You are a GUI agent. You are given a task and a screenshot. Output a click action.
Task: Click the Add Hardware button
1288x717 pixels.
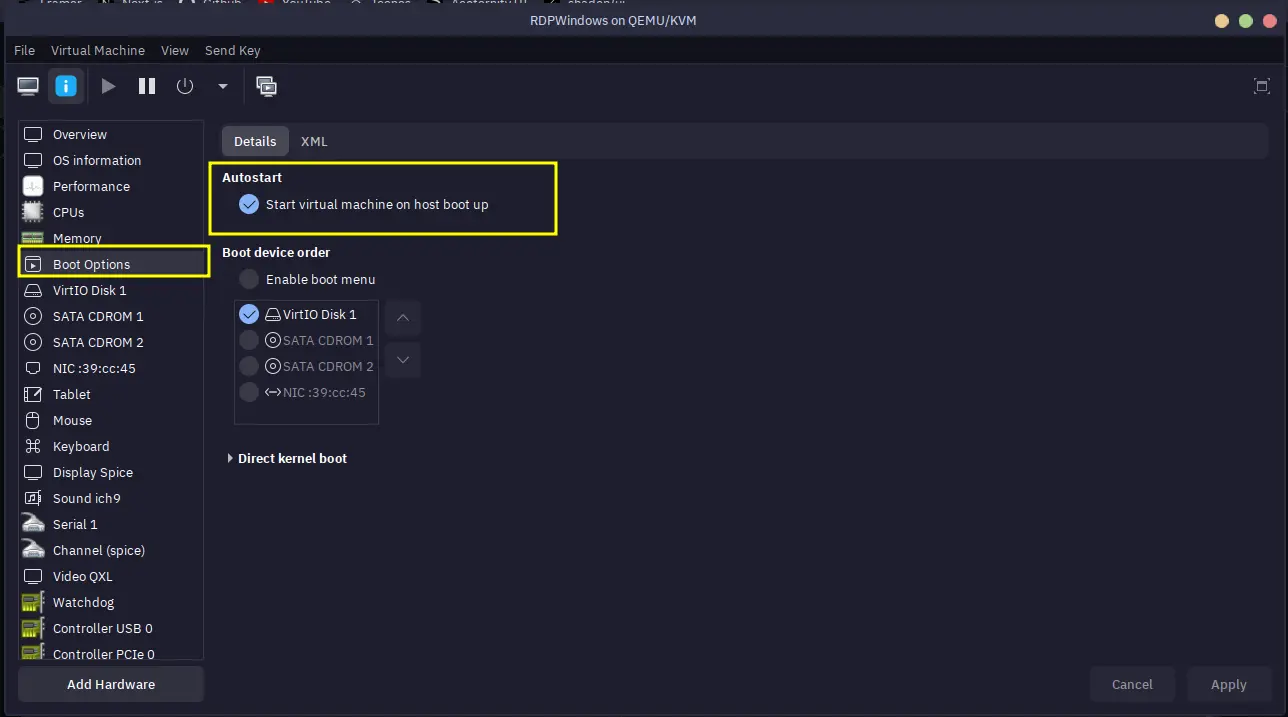point(111,684)
